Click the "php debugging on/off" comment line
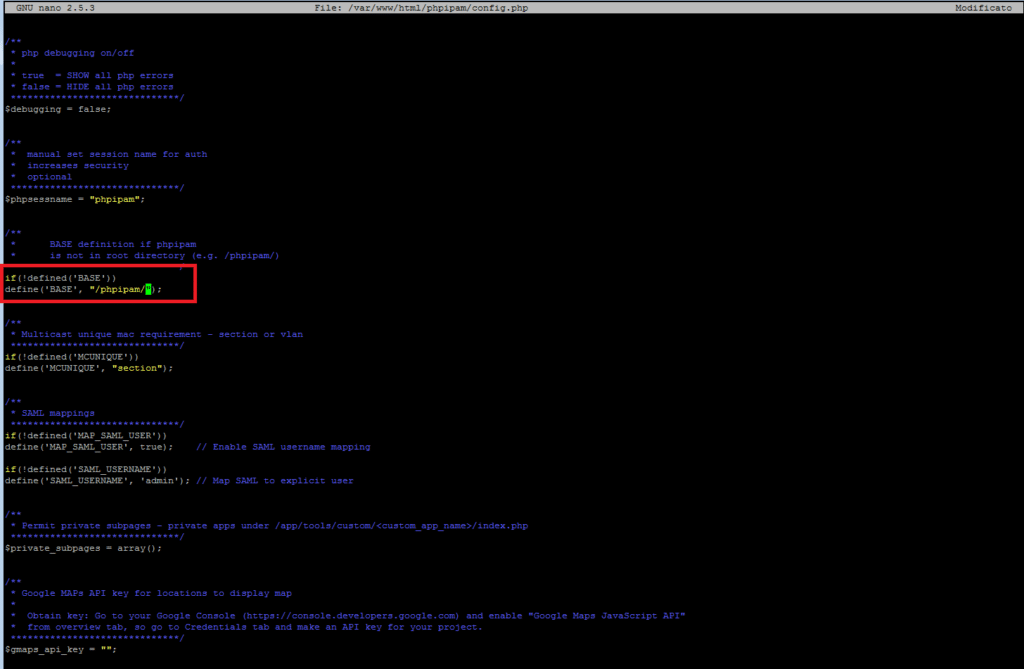Image resolution: width=1024 pixels, height=669 pixels. [x=77, y=53]
